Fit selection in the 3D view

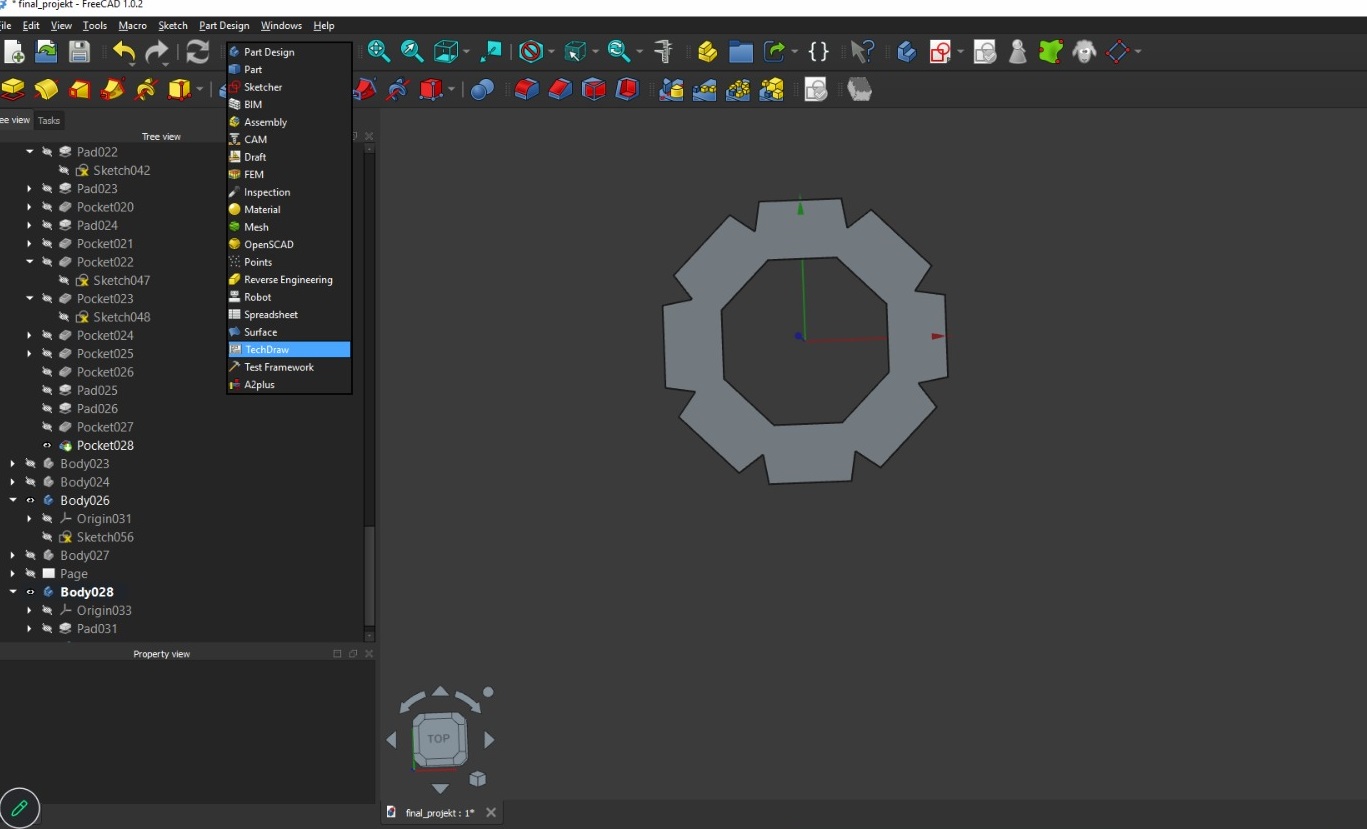coord(412,51)
